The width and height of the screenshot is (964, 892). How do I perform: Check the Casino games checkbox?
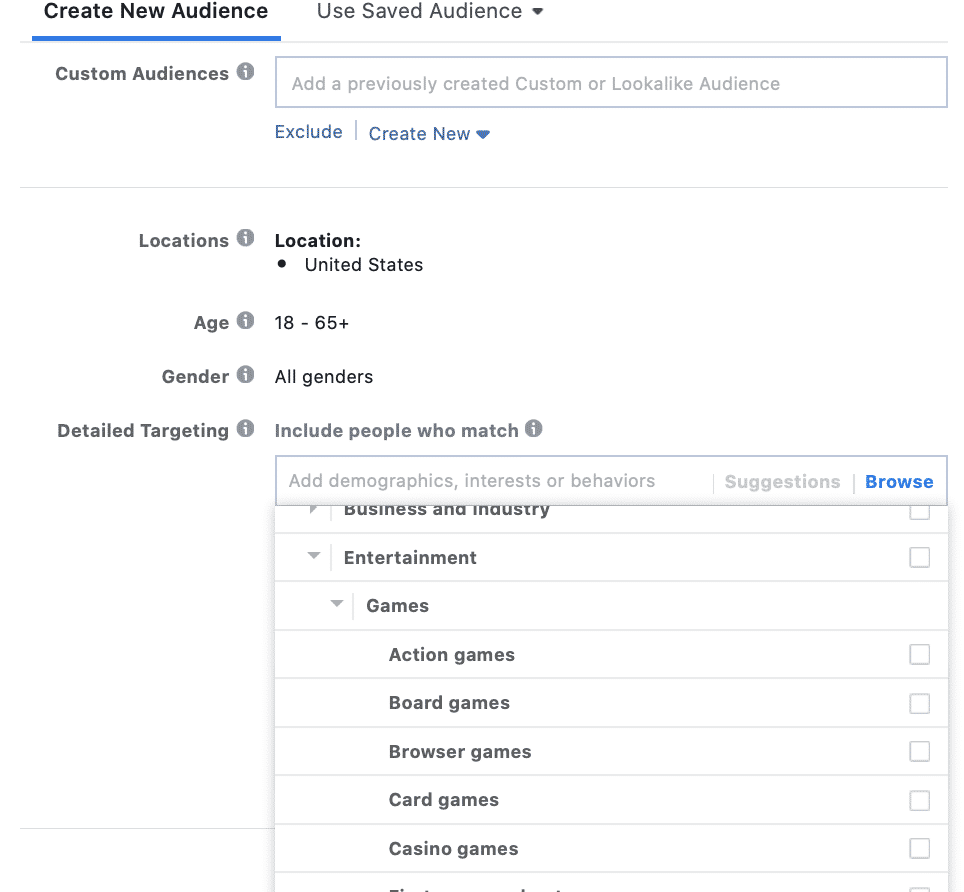tap(920, 848)
